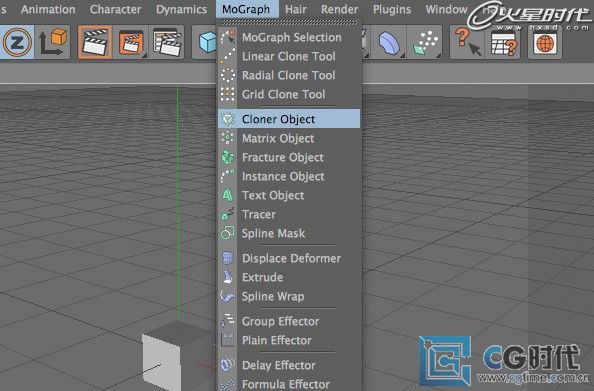The width and height of the screenshot is (594, 391).
Task: Click the Render View clapperboard icon
Action: 95,42
